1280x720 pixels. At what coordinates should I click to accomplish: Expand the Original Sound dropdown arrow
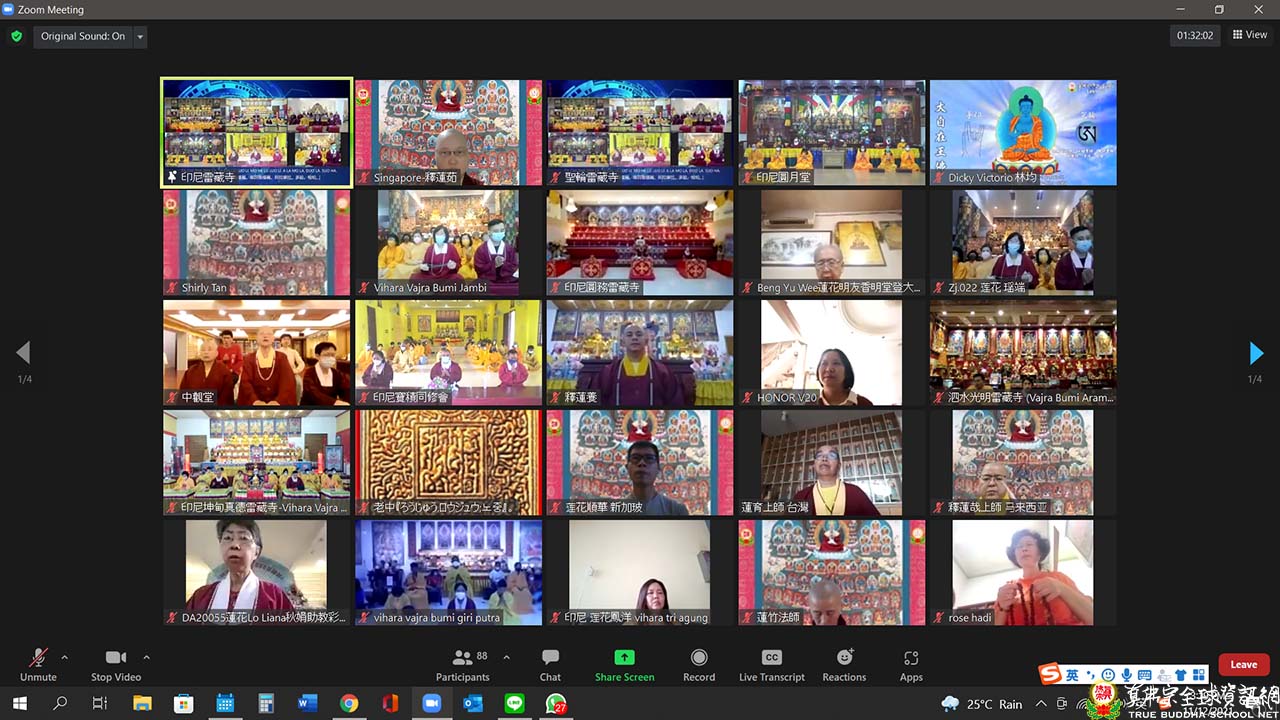[140, 37]
